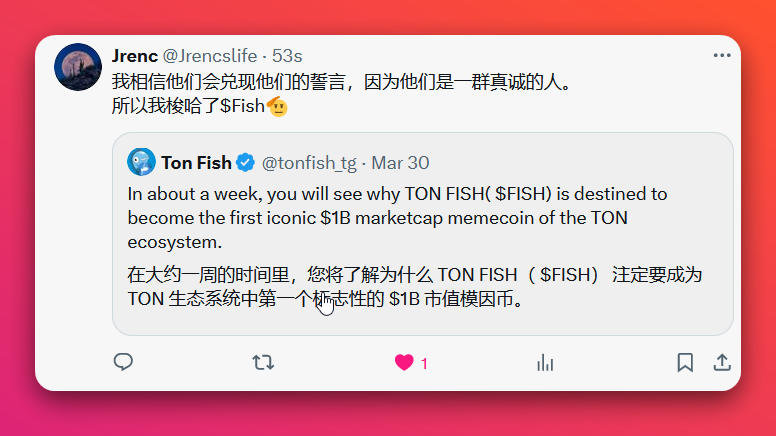Retweet the Jrenc post
Screen dimensions: 776x436
click(263, 362)
